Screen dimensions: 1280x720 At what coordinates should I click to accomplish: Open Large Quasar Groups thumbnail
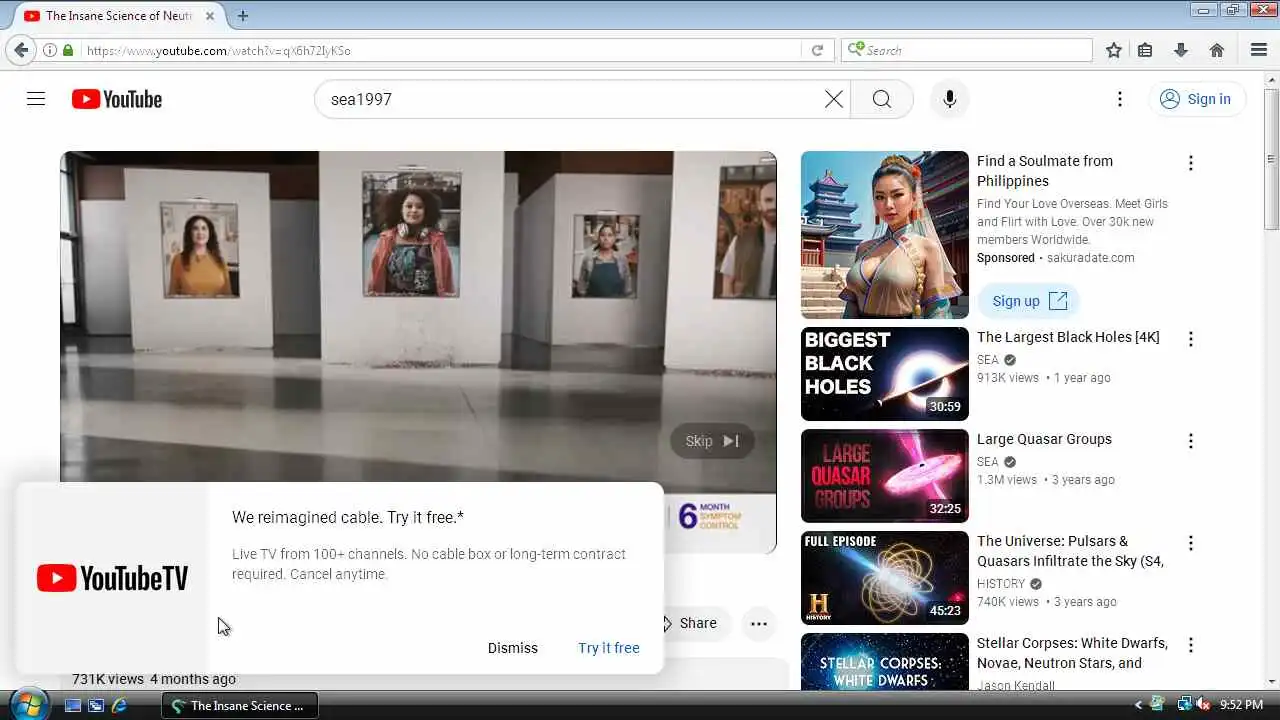(885, 476)
